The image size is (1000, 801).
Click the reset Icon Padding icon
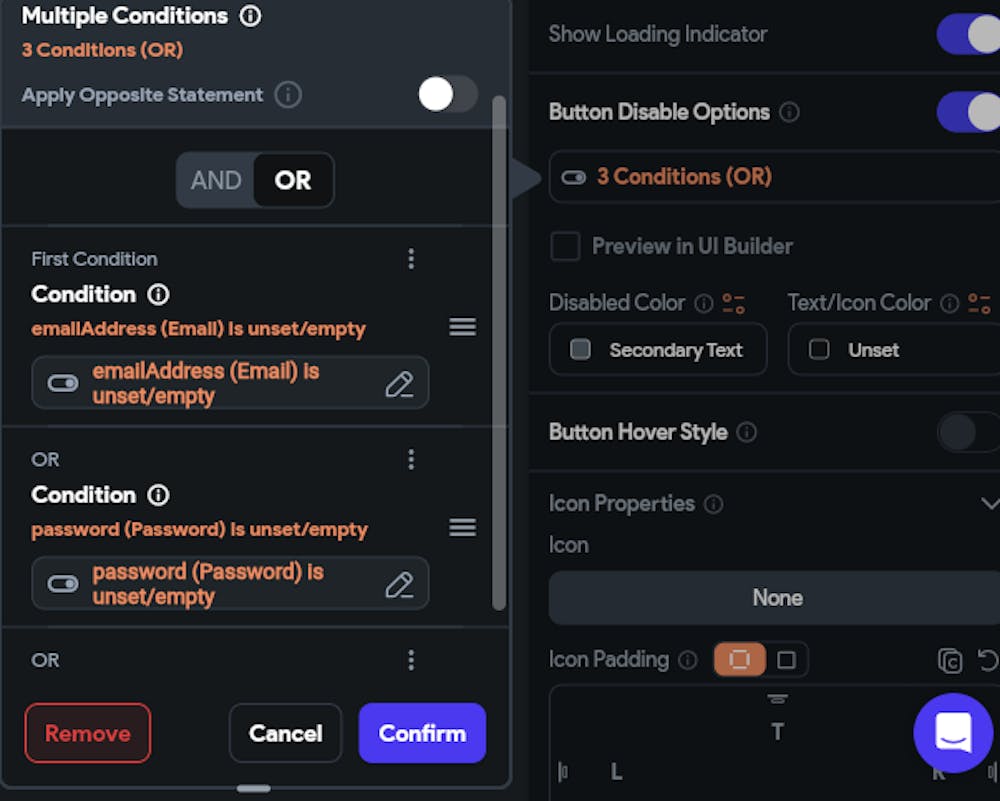(x=987, y=660)
